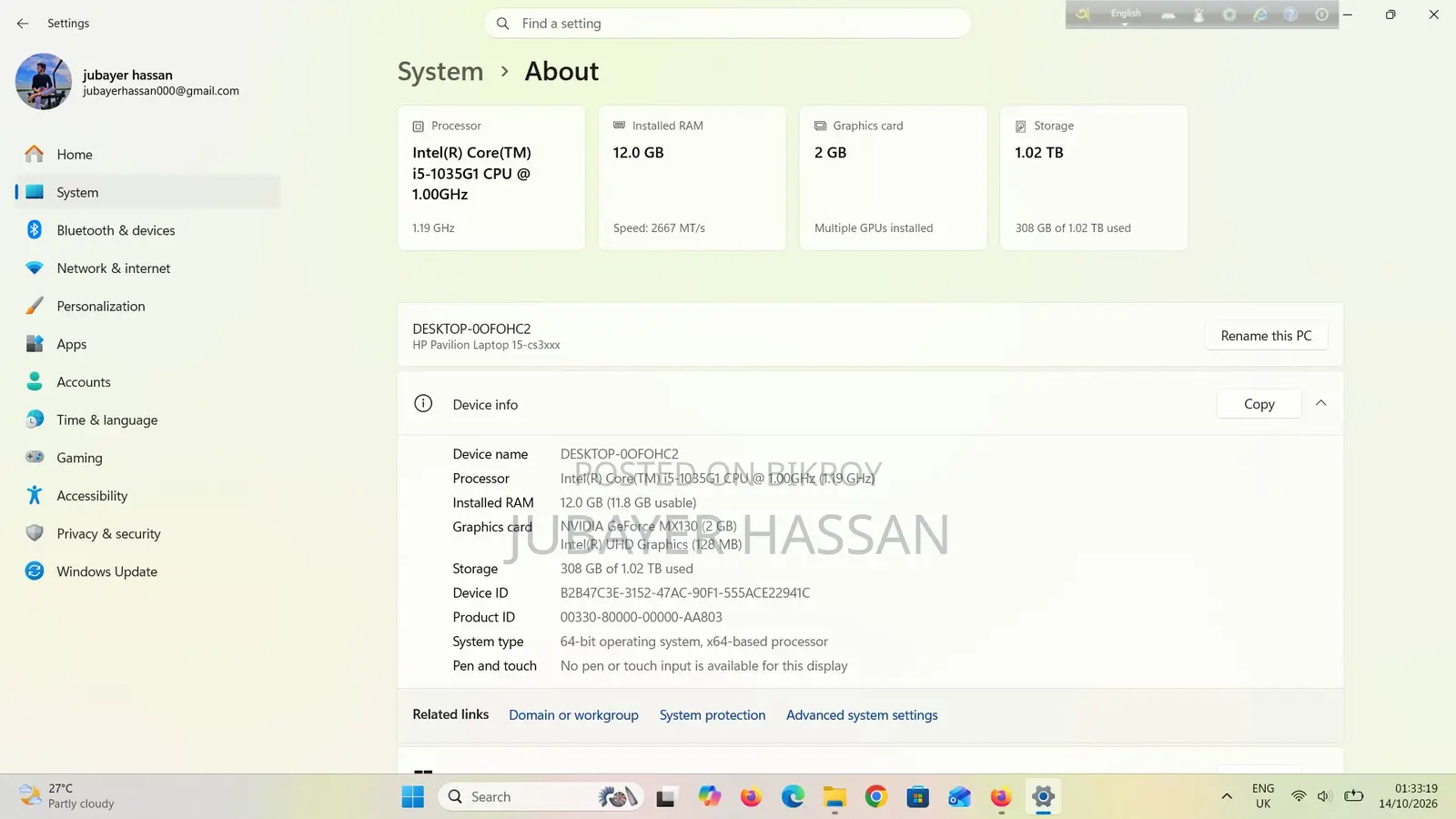Screen dimensions: 1456x819
Task: Open the System protection link
Action: 713,715
